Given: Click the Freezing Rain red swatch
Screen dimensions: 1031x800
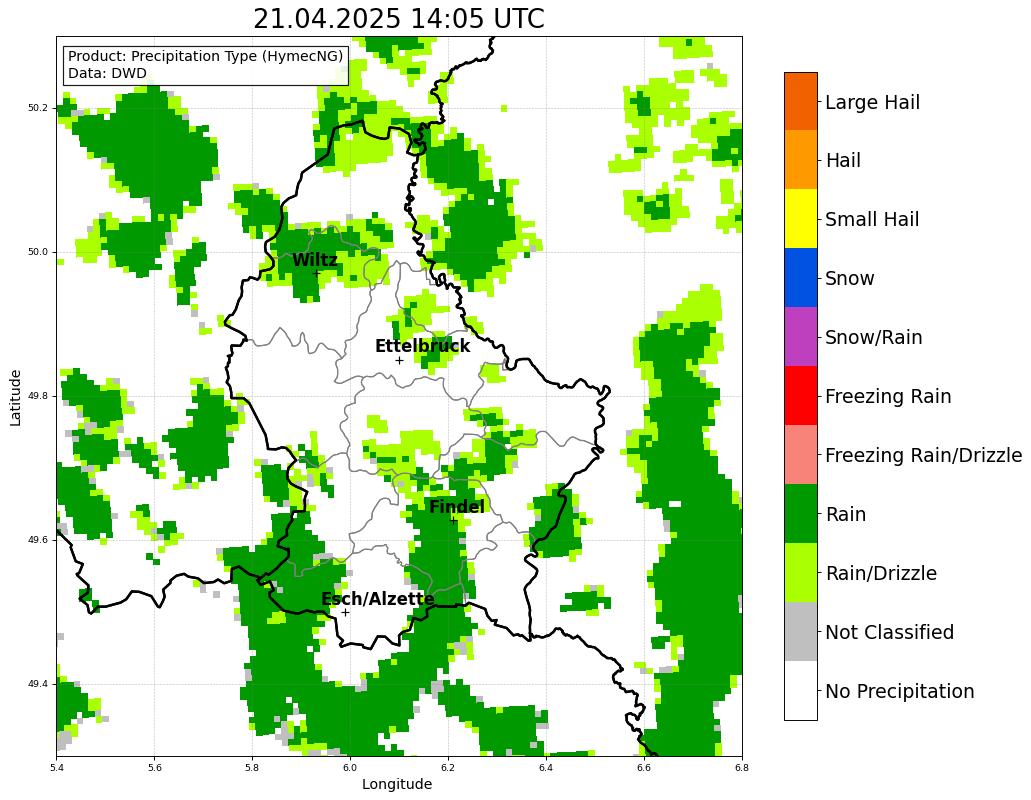Looking at the screenshot, I should 800,396.
